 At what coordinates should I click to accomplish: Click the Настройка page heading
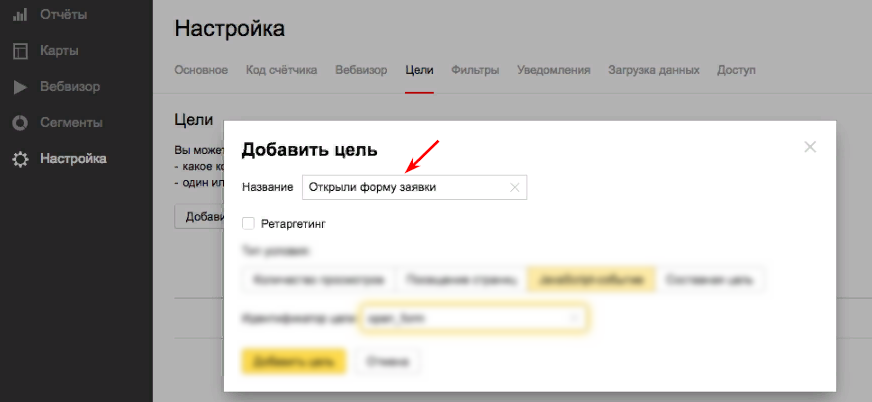coord(230,28)
